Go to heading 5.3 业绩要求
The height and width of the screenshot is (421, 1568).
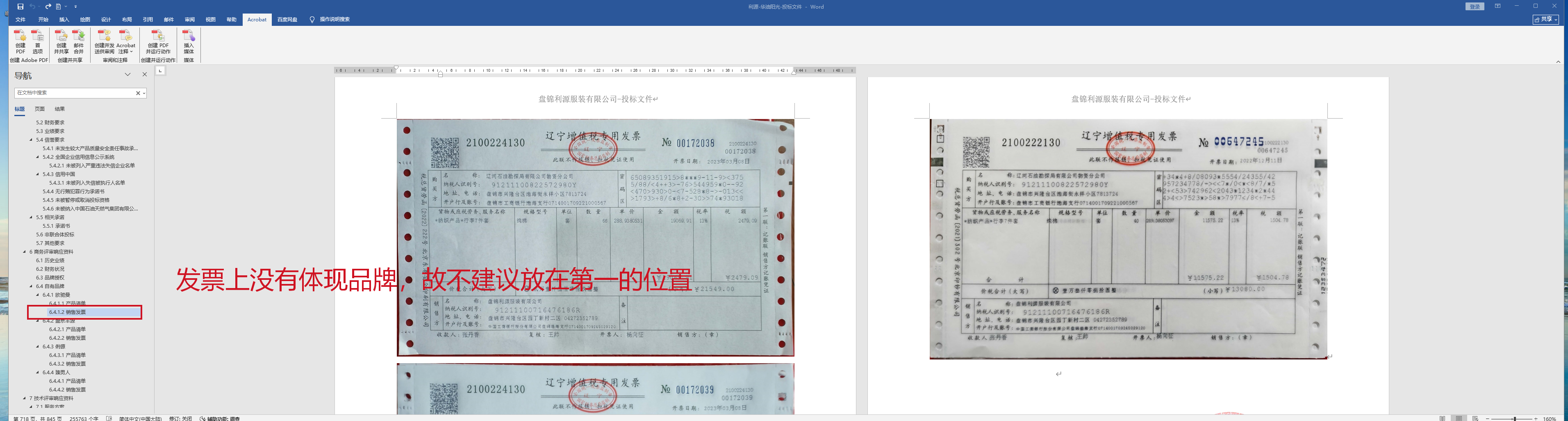(50, 131)
